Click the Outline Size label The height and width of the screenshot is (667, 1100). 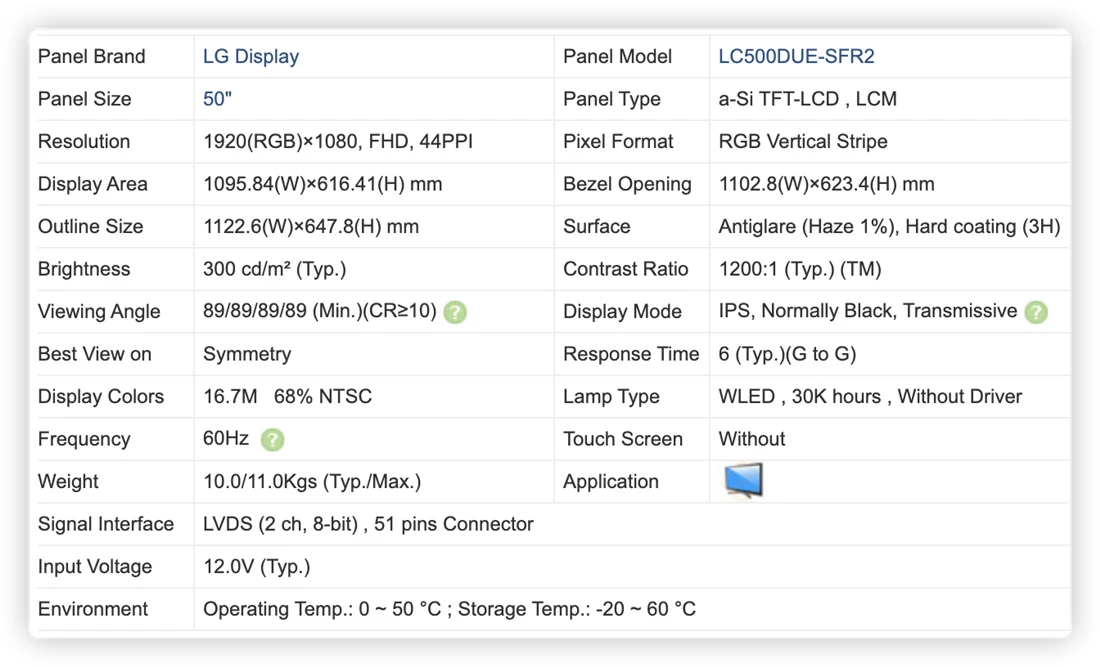pos(90,227)
